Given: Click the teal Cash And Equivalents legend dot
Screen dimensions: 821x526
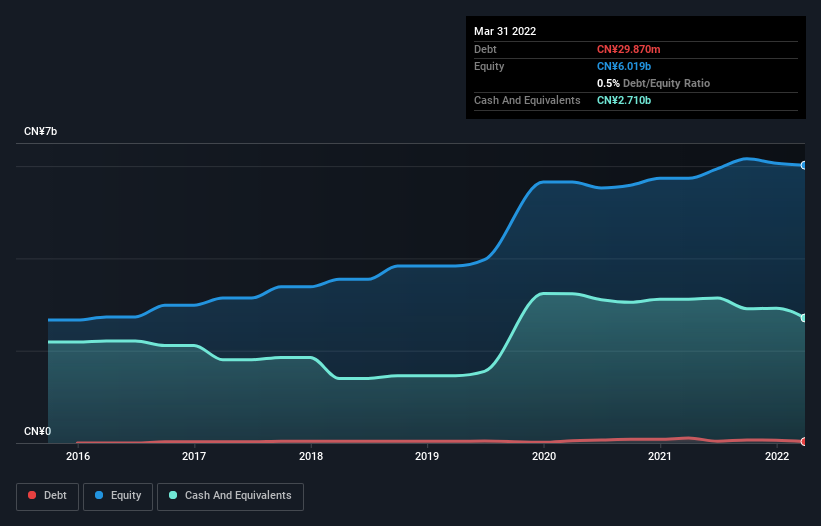Looking at the screenshot, I should (173, 495).
